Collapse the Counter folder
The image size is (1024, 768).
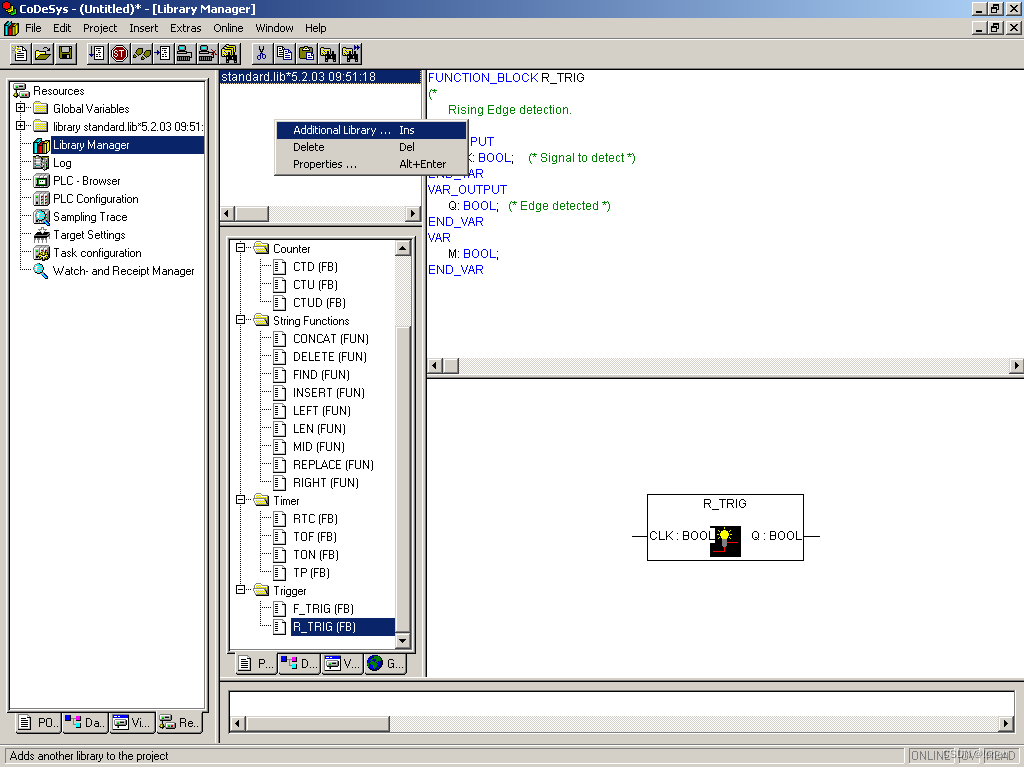coord(240,248)
